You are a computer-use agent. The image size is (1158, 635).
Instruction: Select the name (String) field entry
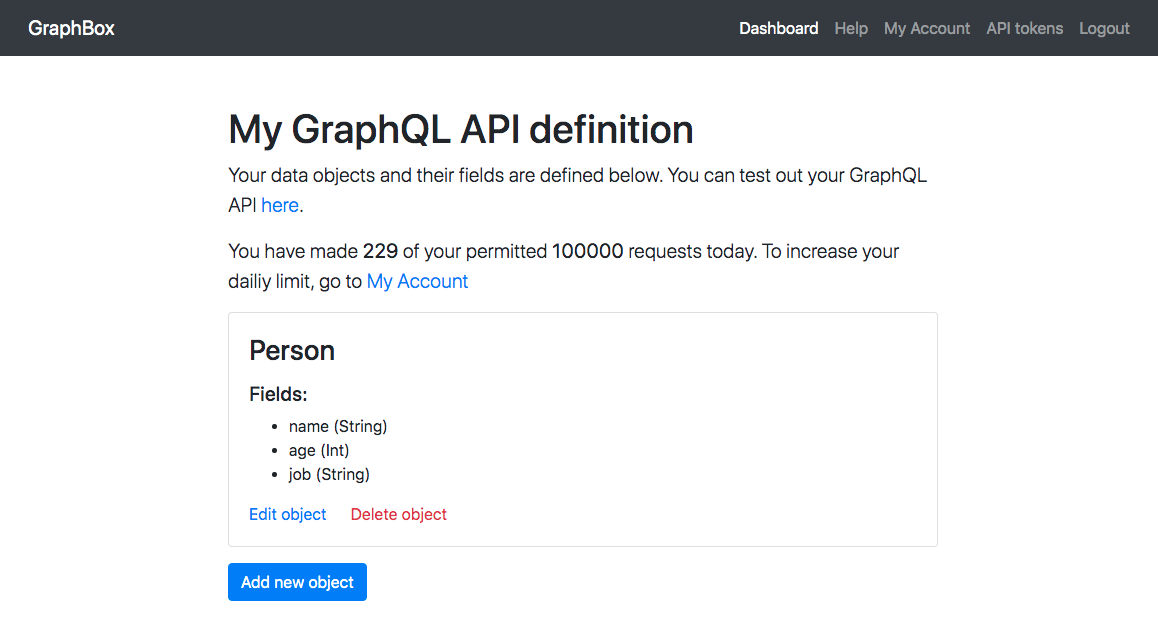point(337,426)
